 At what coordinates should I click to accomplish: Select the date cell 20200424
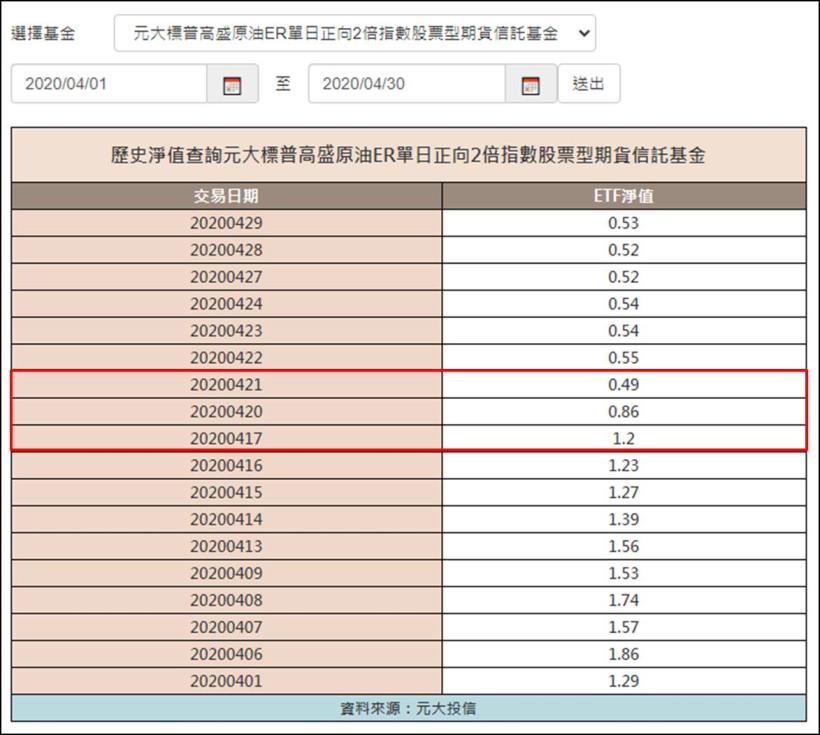click(226, 304)
